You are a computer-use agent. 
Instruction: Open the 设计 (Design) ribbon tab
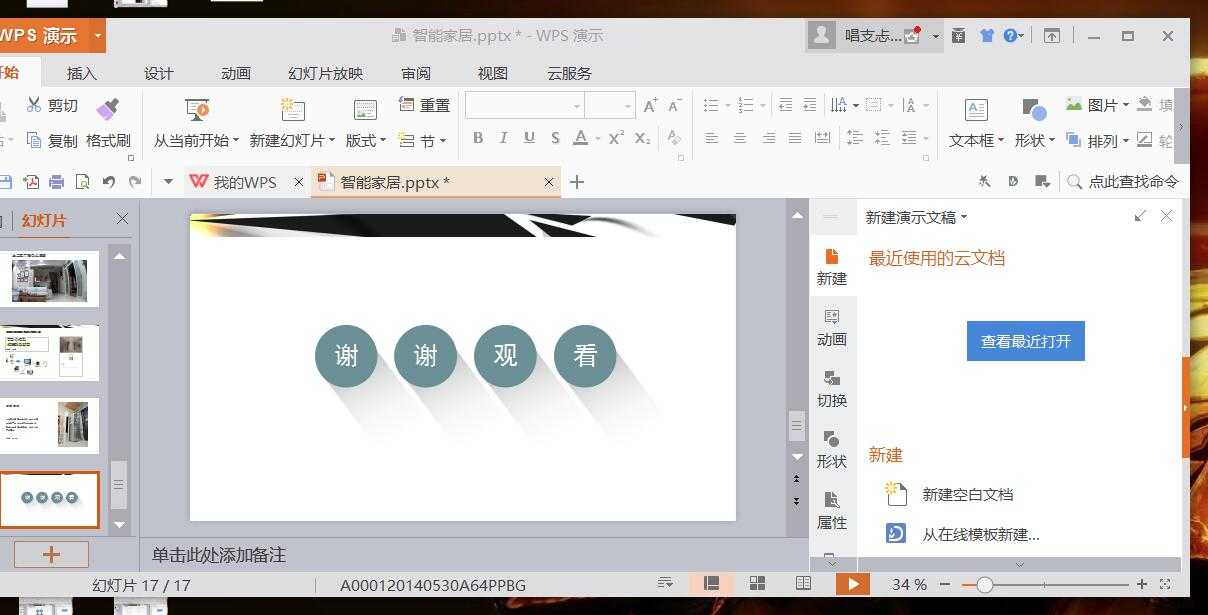point(158,73)
